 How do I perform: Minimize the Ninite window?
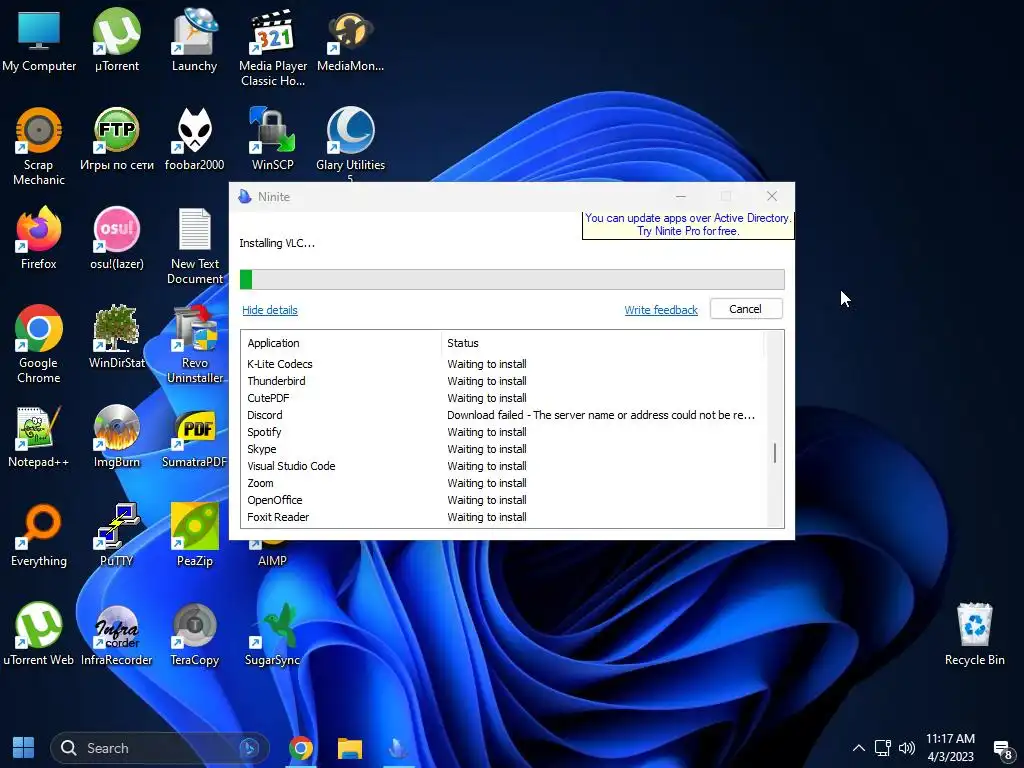680,197
